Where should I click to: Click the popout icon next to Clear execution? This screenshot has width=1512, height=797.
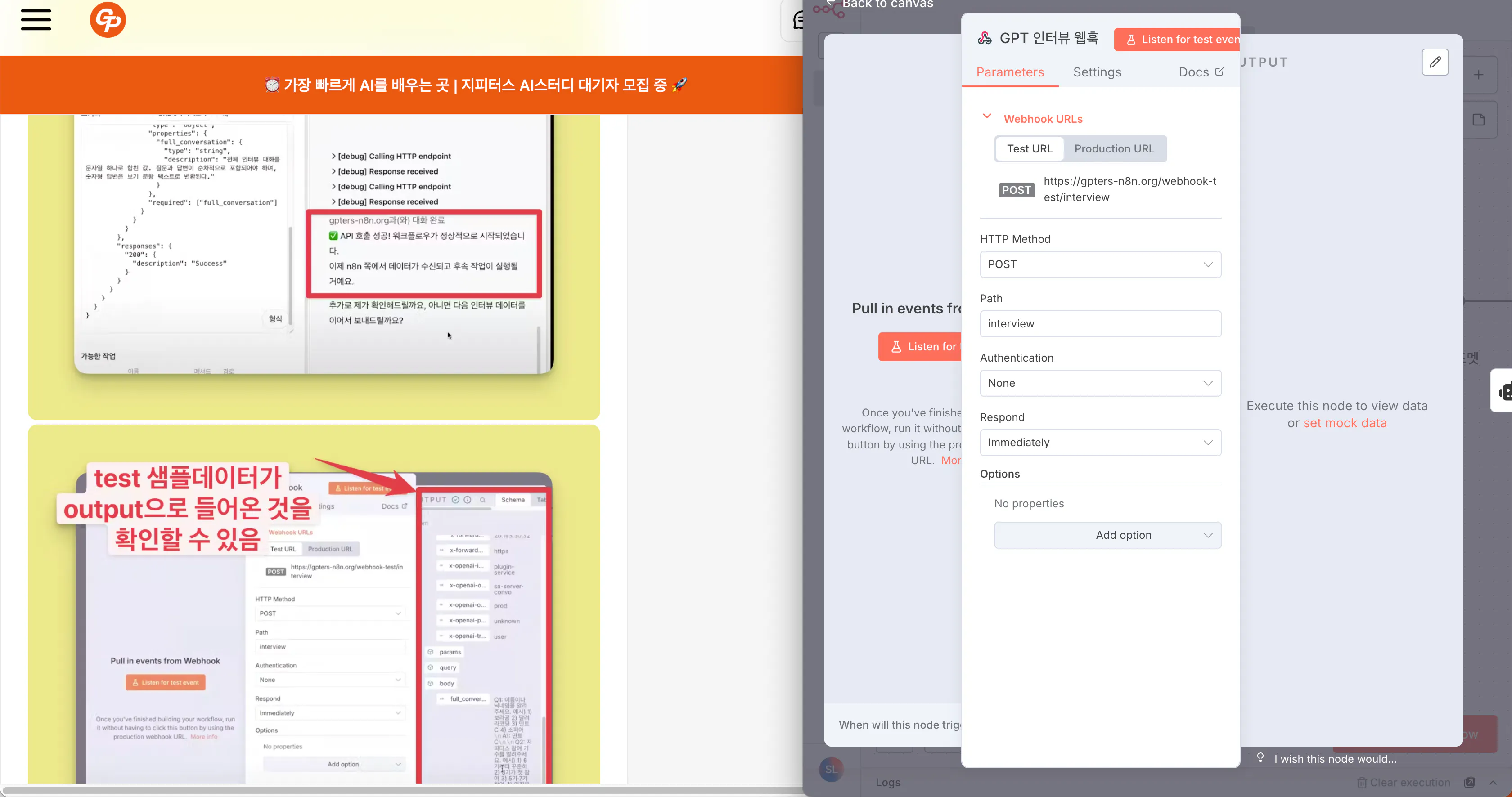[1470, 782]
